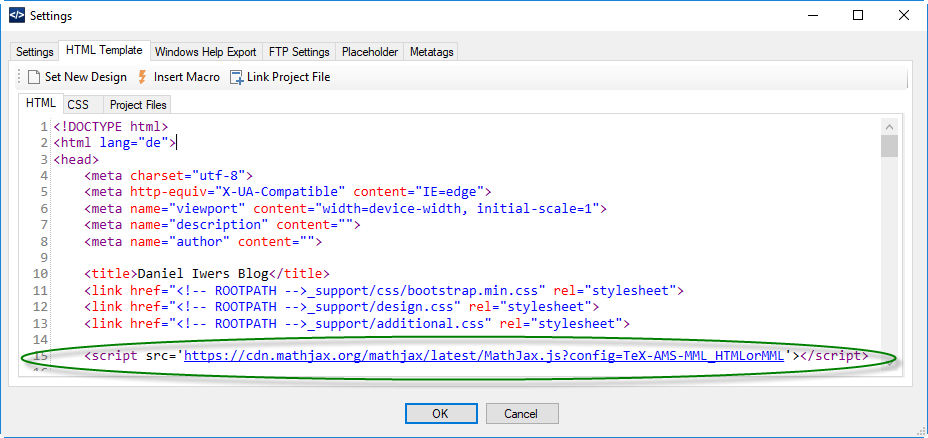Open the FTP Settings tab
This screenshot has width=928, height=438.
299,52
